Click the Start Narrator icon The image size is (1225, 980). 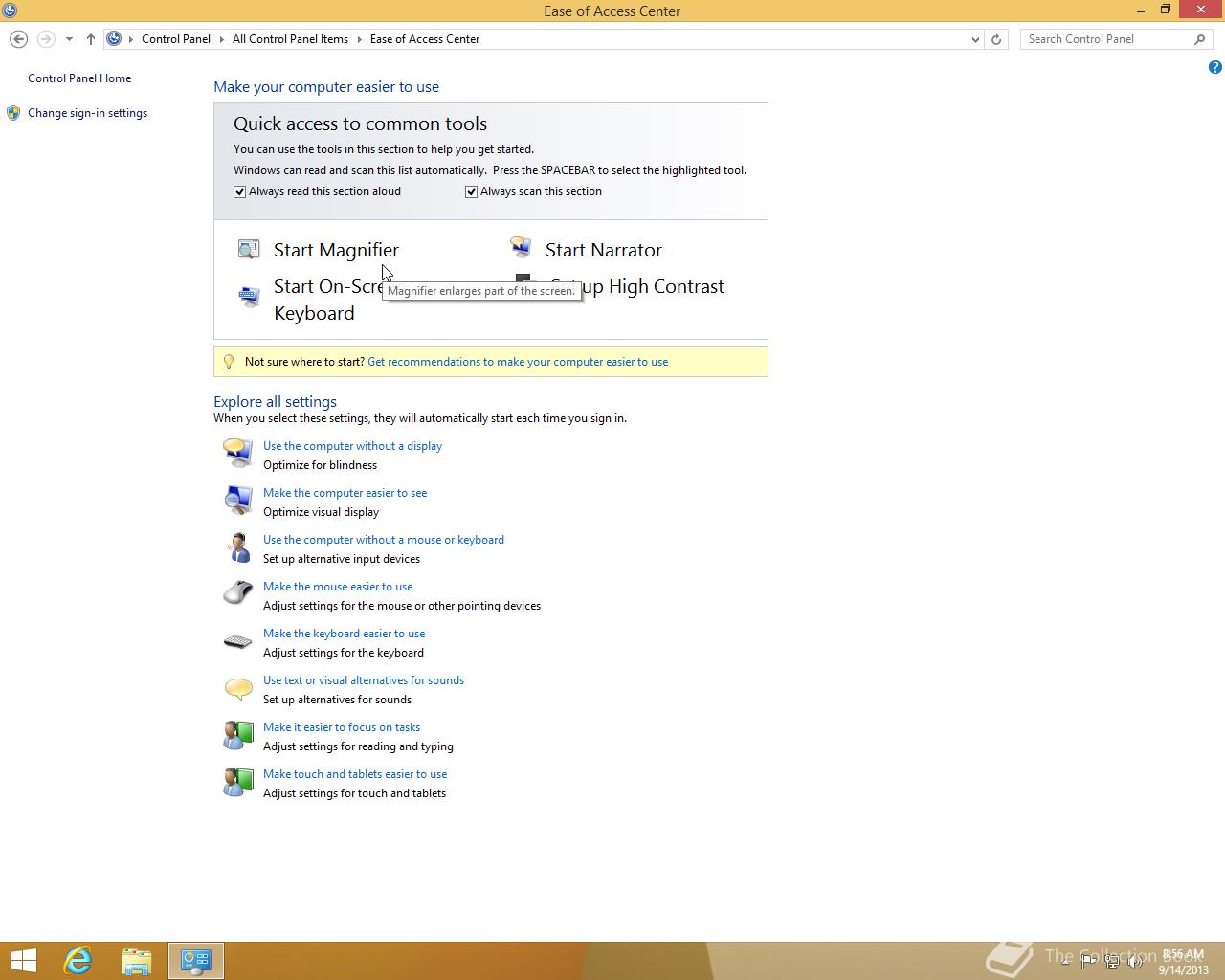tap(521, 249)
